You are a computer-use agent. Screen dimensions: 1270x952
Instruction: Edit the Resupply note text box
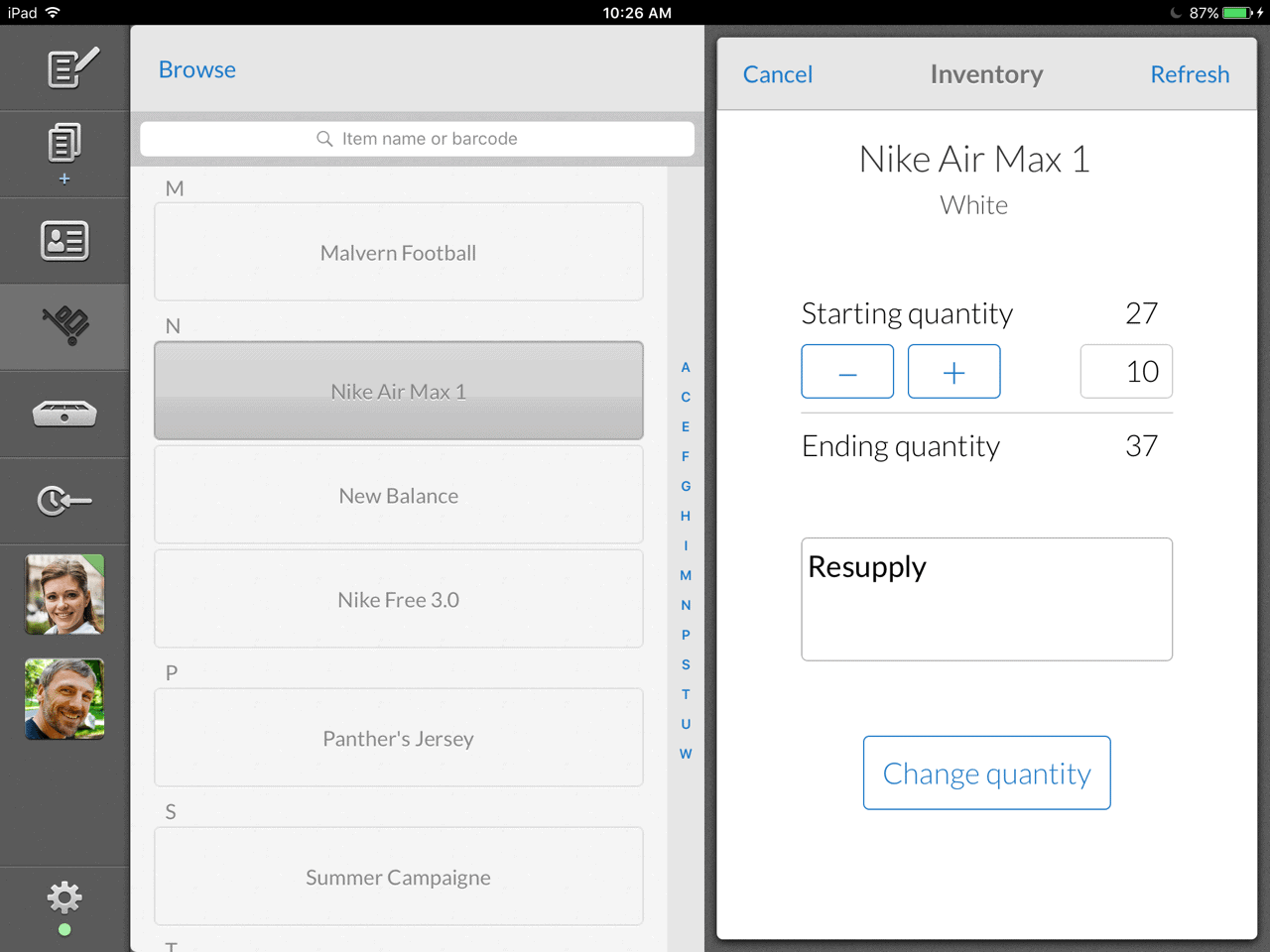click(x=987, y=599)
